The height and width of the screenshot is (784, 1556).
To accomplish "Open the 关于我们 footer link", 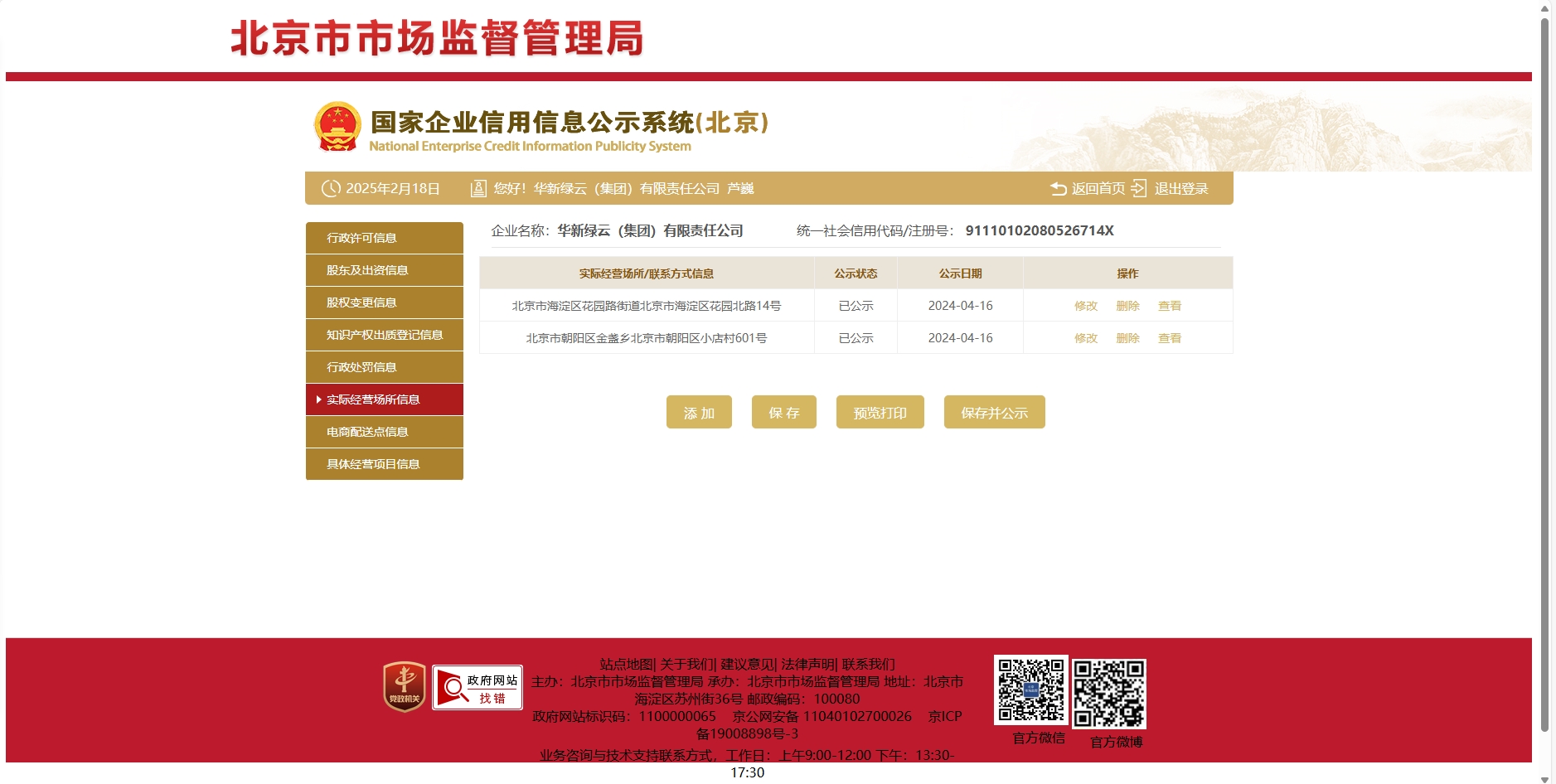I will (686, 664).
